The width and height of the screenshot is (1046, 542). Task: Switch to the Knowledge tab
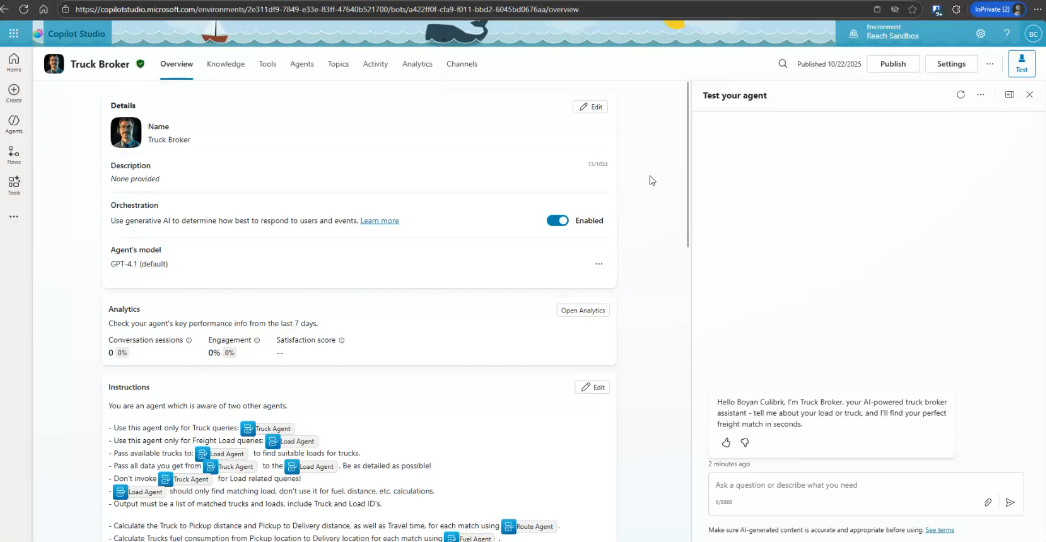click(x=225, y=64)
